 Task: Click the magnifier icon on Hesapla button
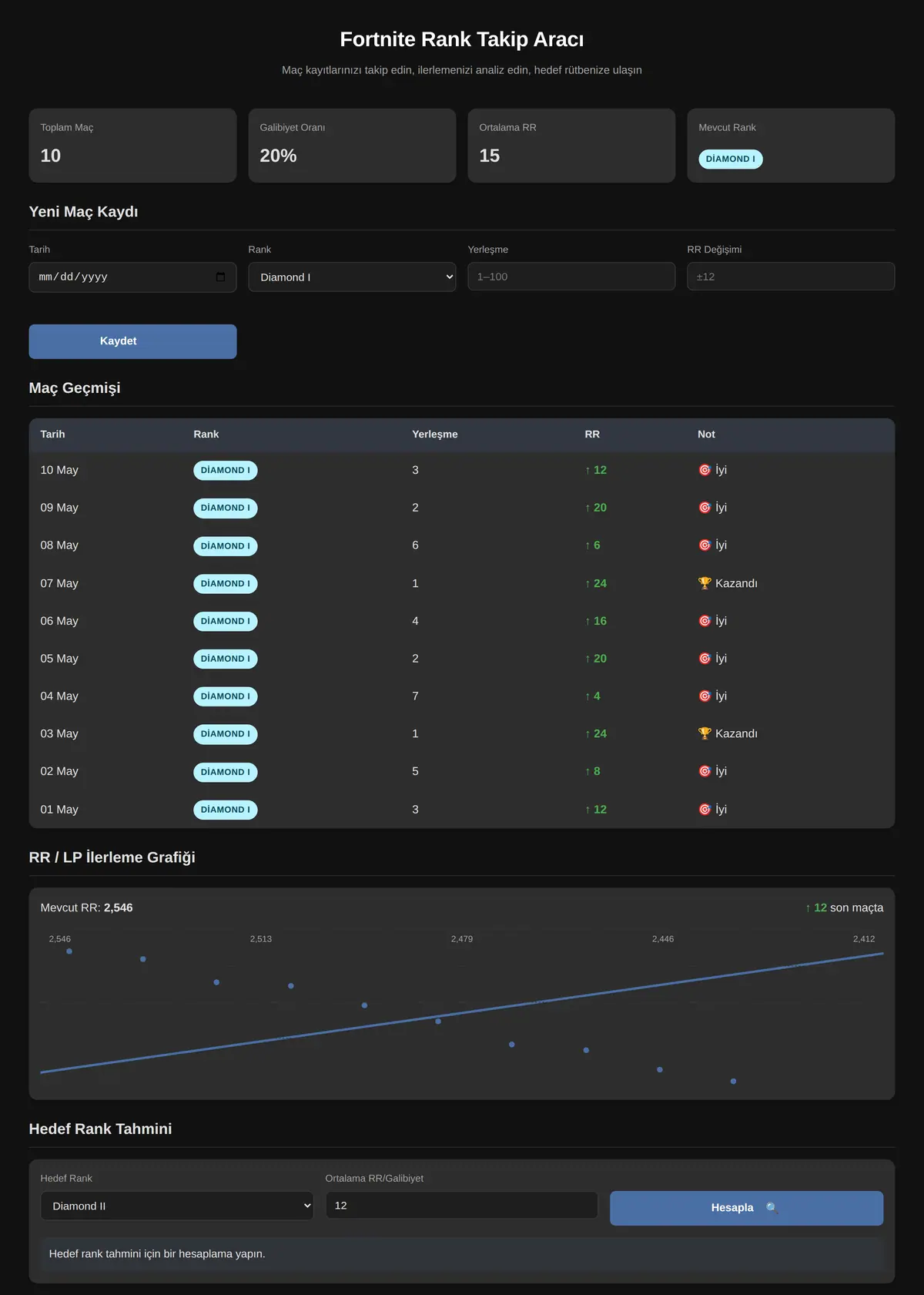click(x=772, y=1208)
